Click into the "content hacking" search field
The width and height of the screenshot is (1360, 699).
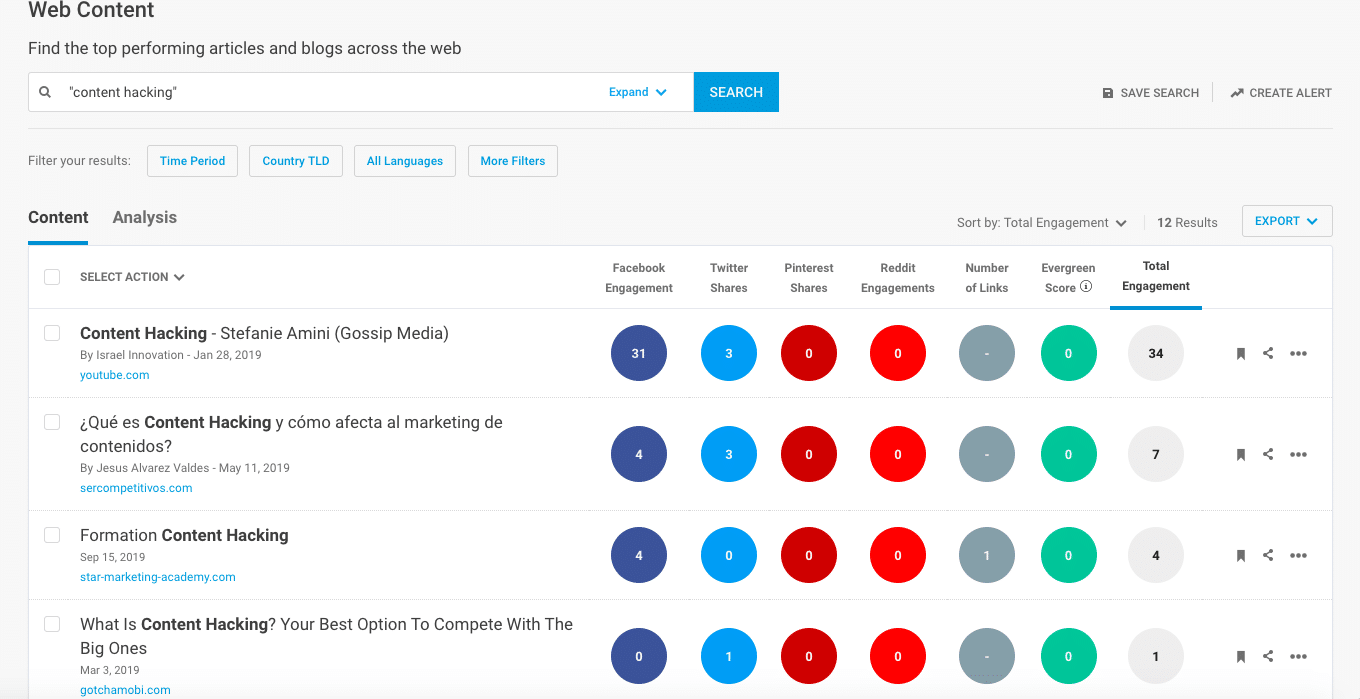330,92
